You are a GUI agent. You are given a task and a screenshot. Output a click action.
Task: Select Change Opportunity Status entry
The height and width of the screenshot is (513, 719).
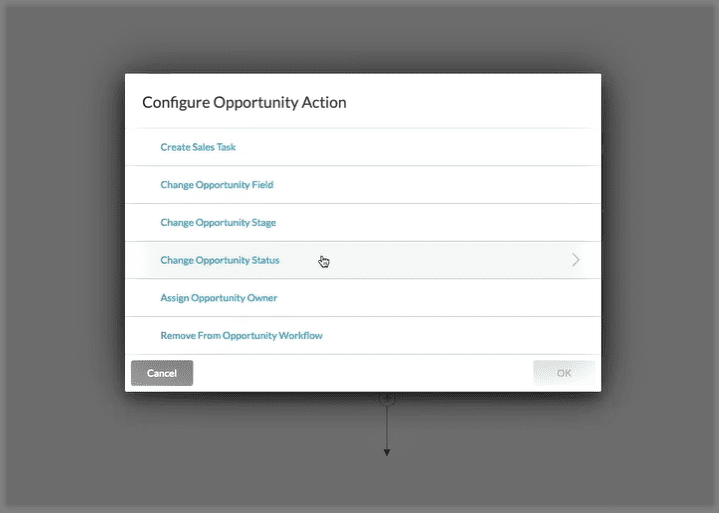click(220, 260)
